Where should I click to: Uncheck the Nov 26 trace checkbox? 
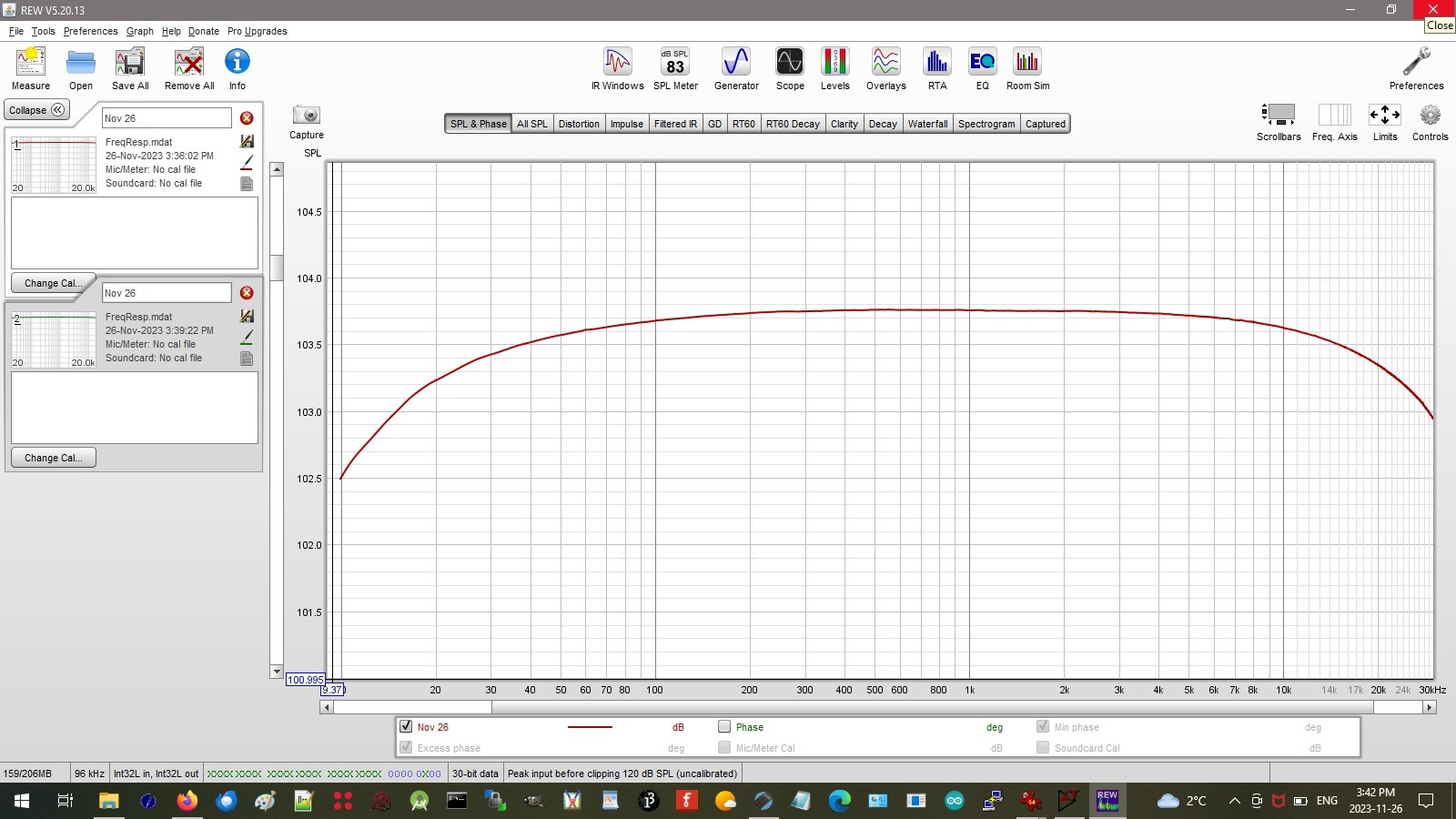click(x=406, y=726)
